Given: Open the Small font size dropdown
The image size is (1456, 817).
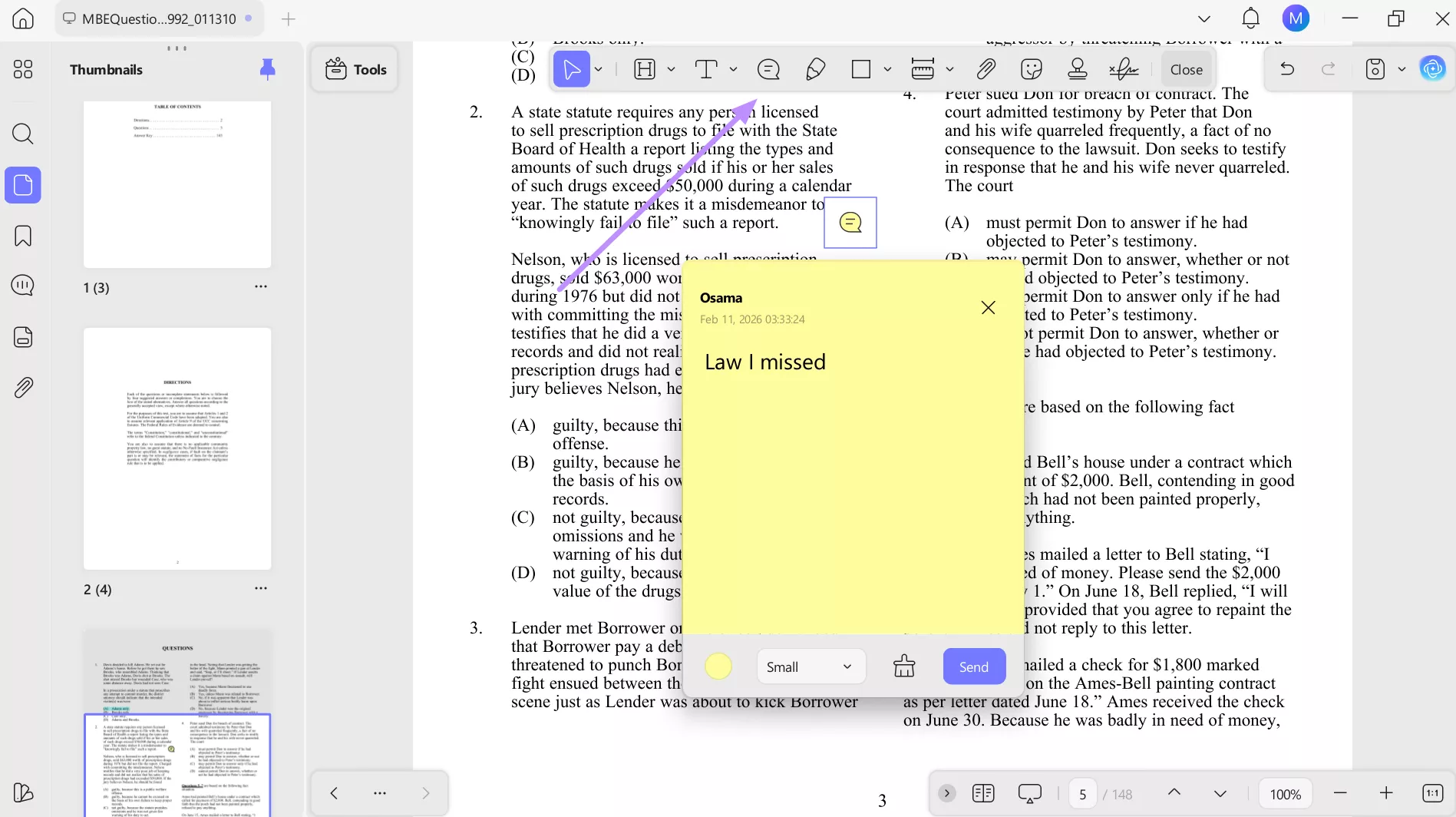Looking at the screenshot, I should click(811, 666).
